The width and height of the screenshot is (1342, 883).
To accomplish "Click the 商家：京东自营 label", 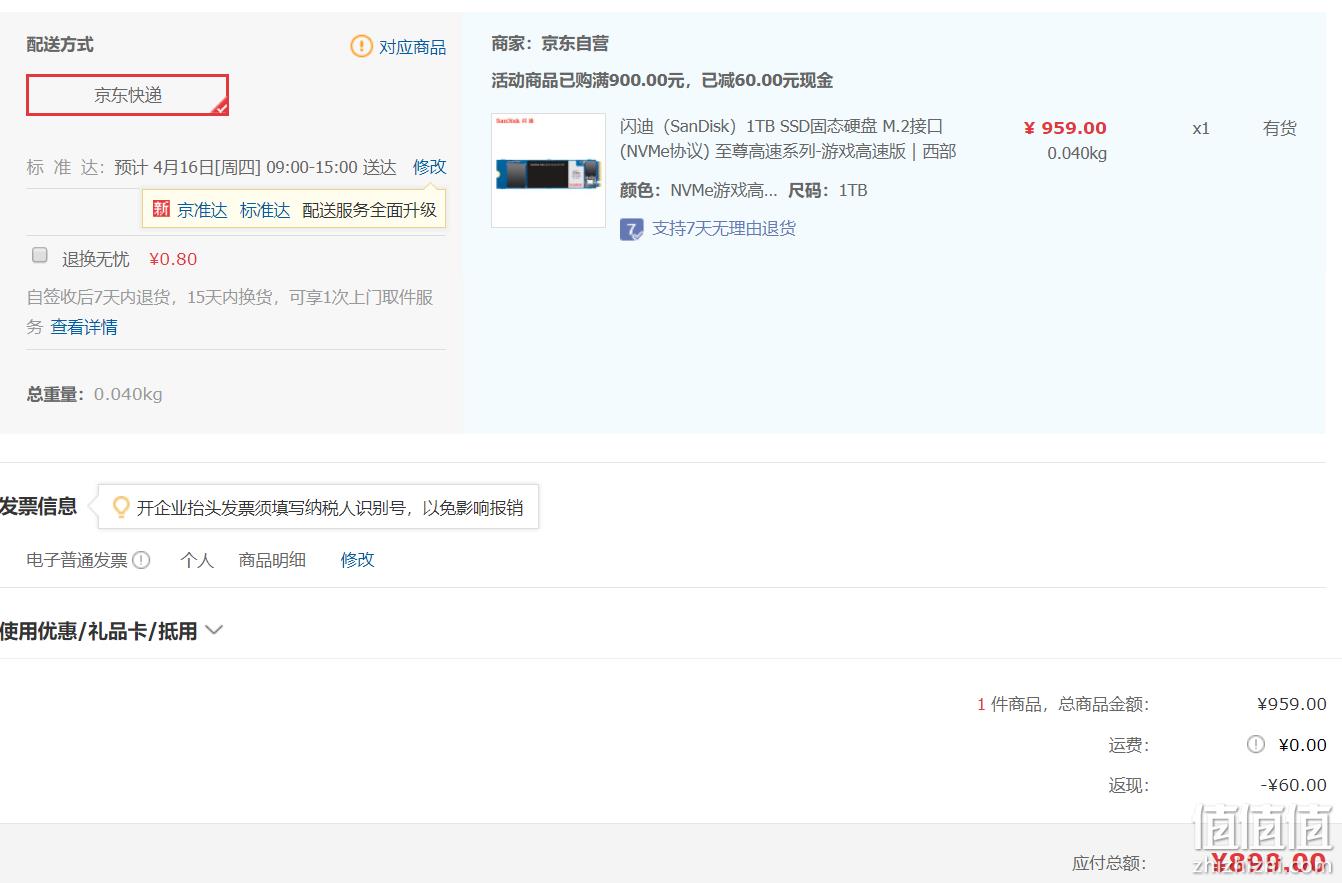I will [x=550, y=44].
